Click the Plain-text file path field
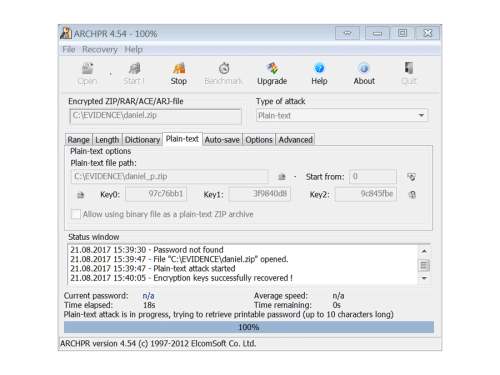 tap(169, 176)
